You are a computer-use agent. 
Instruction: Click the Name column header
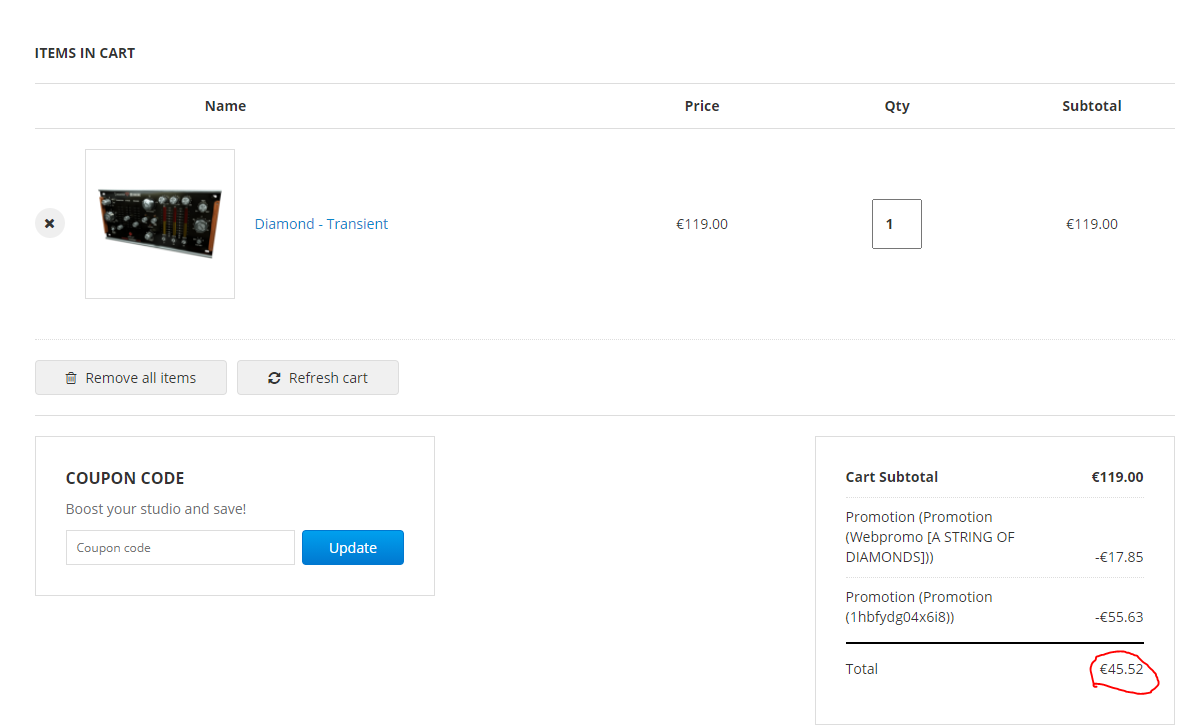[x=225, y=106]
